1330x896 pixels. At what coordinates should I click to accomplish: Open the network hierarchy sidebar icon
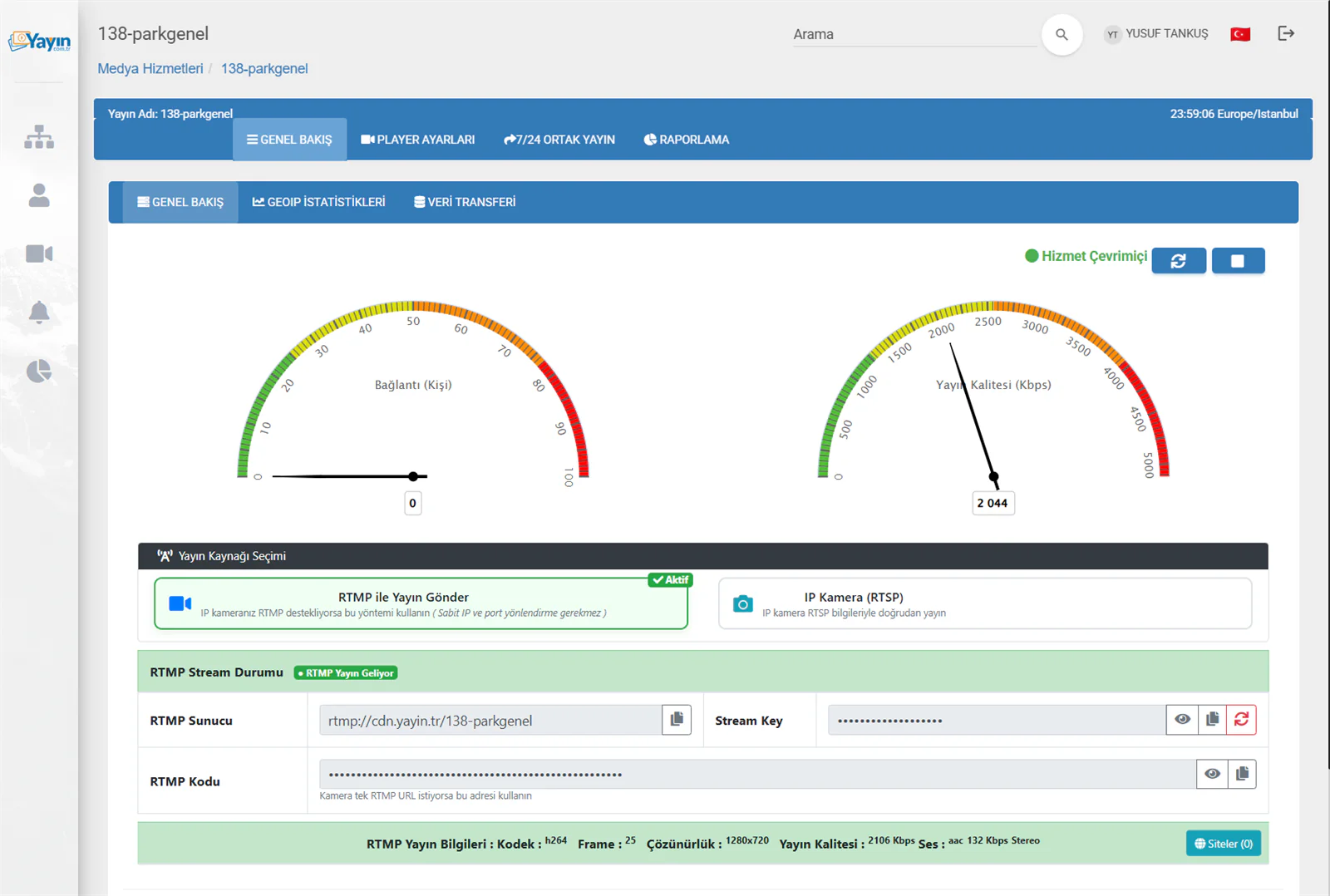39,137
